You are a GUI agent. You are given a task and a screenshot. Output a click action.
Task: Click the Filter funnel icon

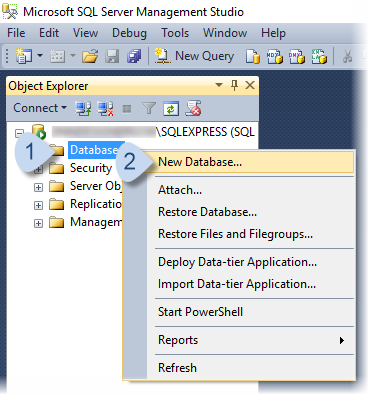(149, 108)
